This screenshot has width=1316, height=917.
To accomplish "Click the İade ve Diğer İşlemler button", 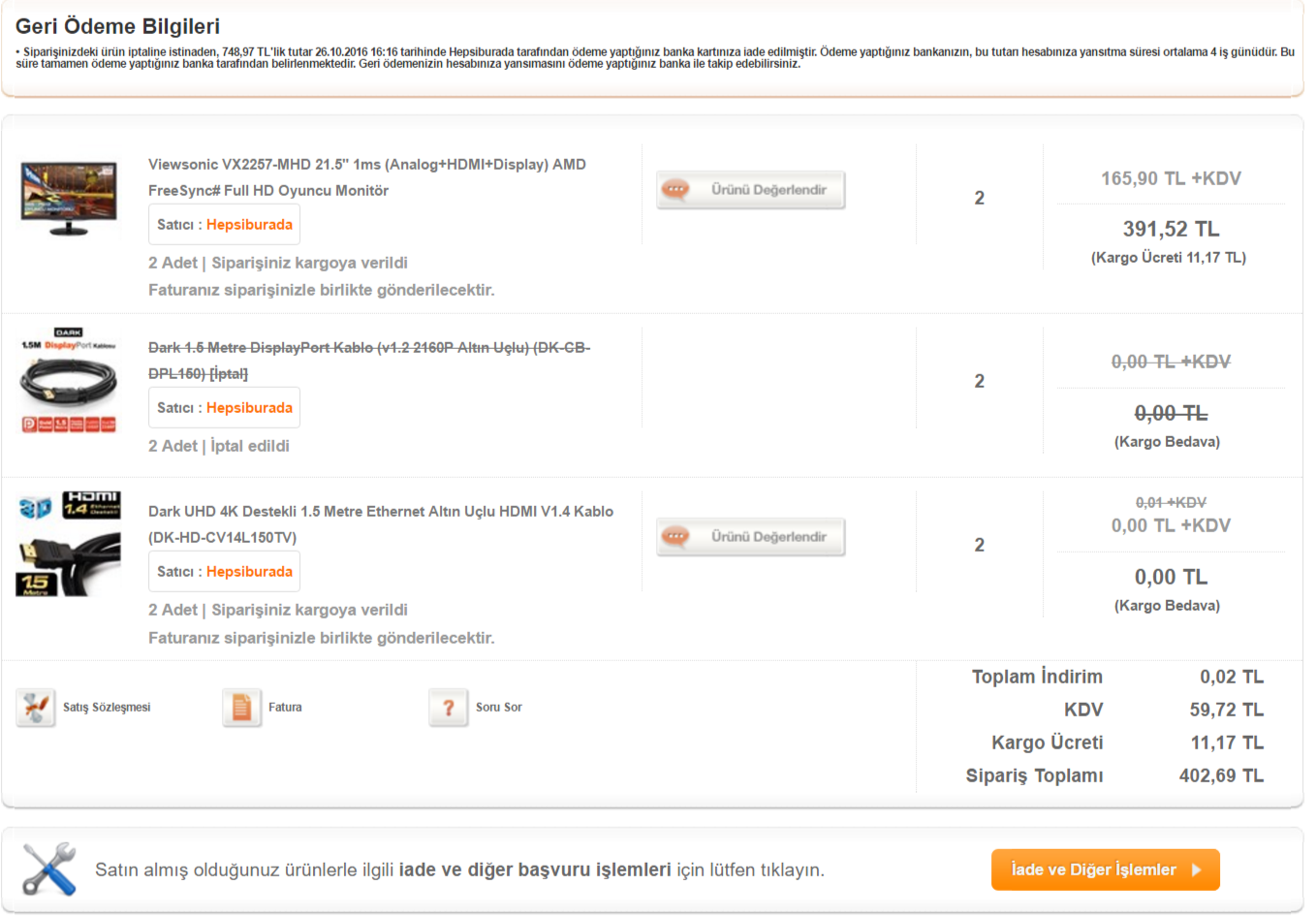I will (x=1104, y=870).
